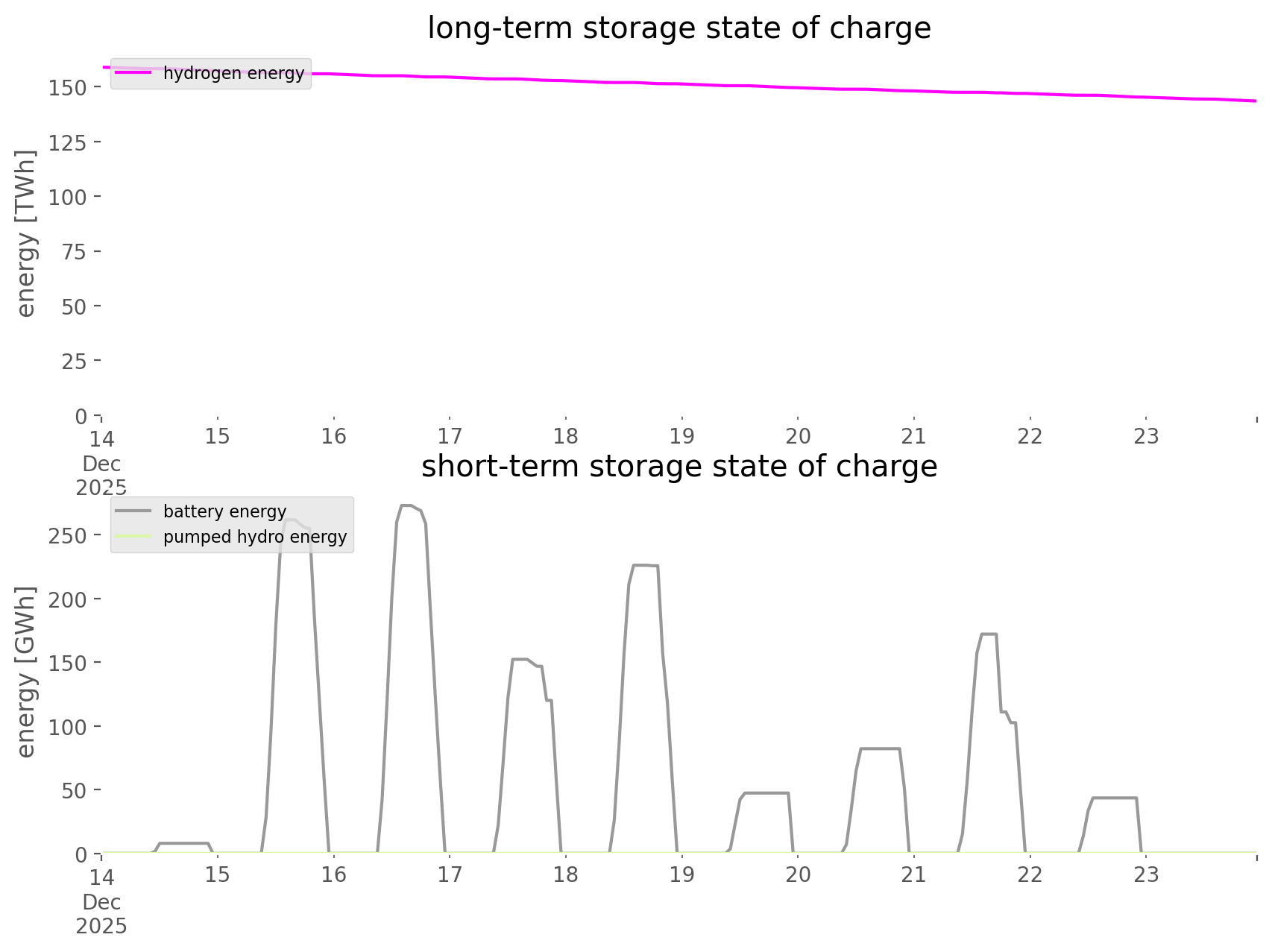Viewport: 1272px width, 952px height.
Task: Click the 'energy [GWh]' y-axis label
Action: point(26,672)
